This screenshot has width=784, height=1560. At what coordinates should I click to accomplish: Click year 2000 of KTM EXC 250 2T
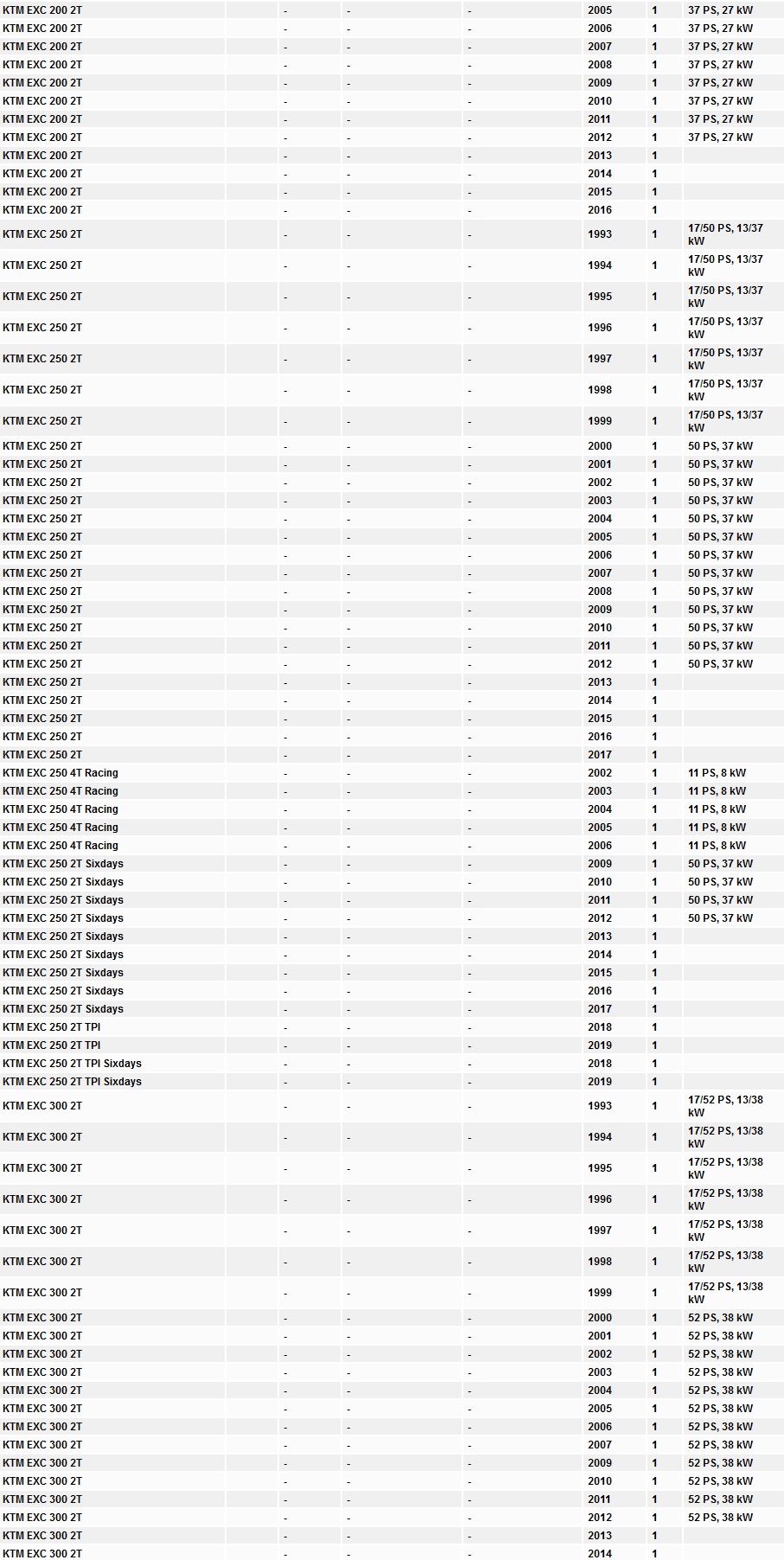pos(600,446)
